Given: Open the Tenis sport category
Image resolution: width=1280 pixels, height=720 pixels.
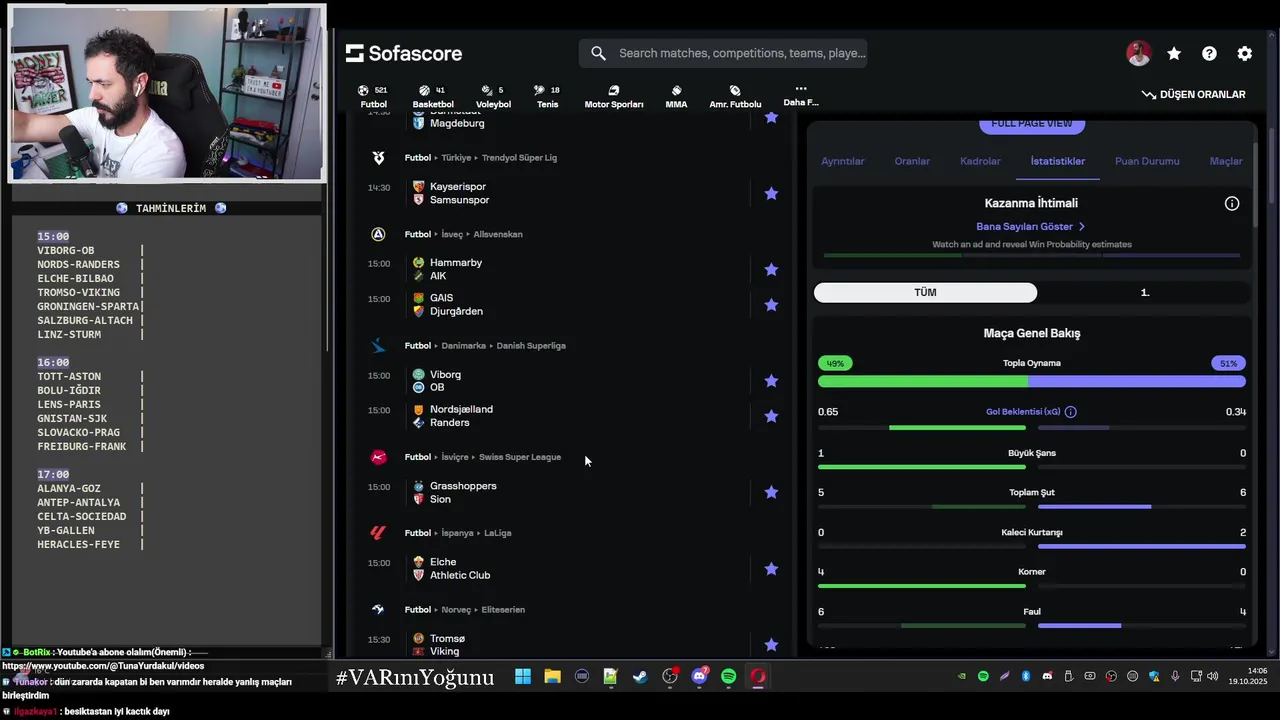Looking at the screenshot, I should tap(547, 96).
